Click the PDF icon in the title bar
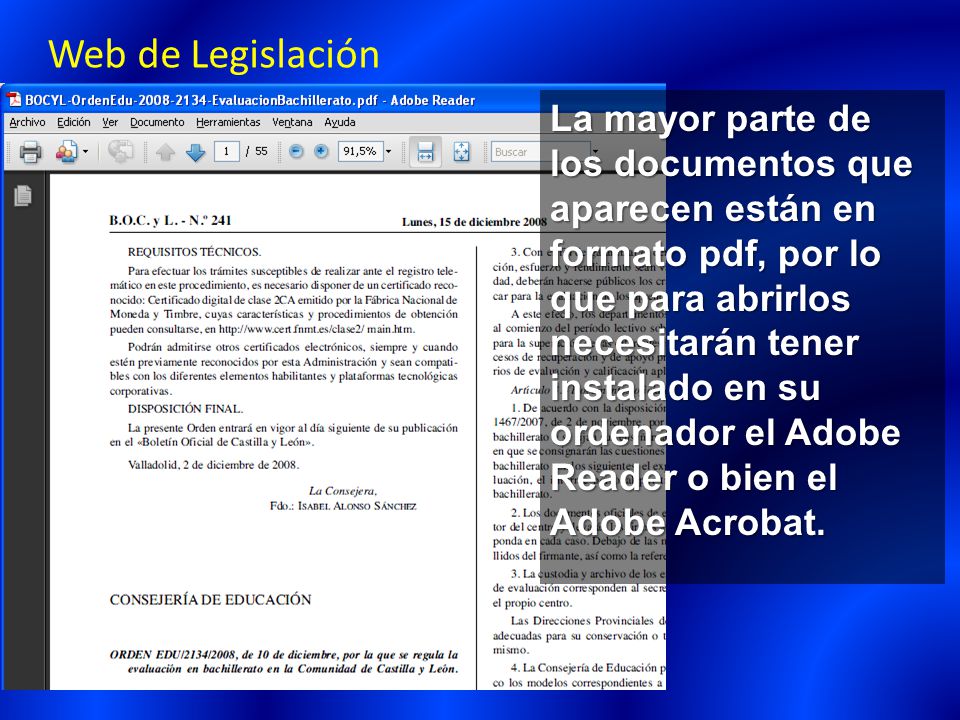 pos(13,100)
